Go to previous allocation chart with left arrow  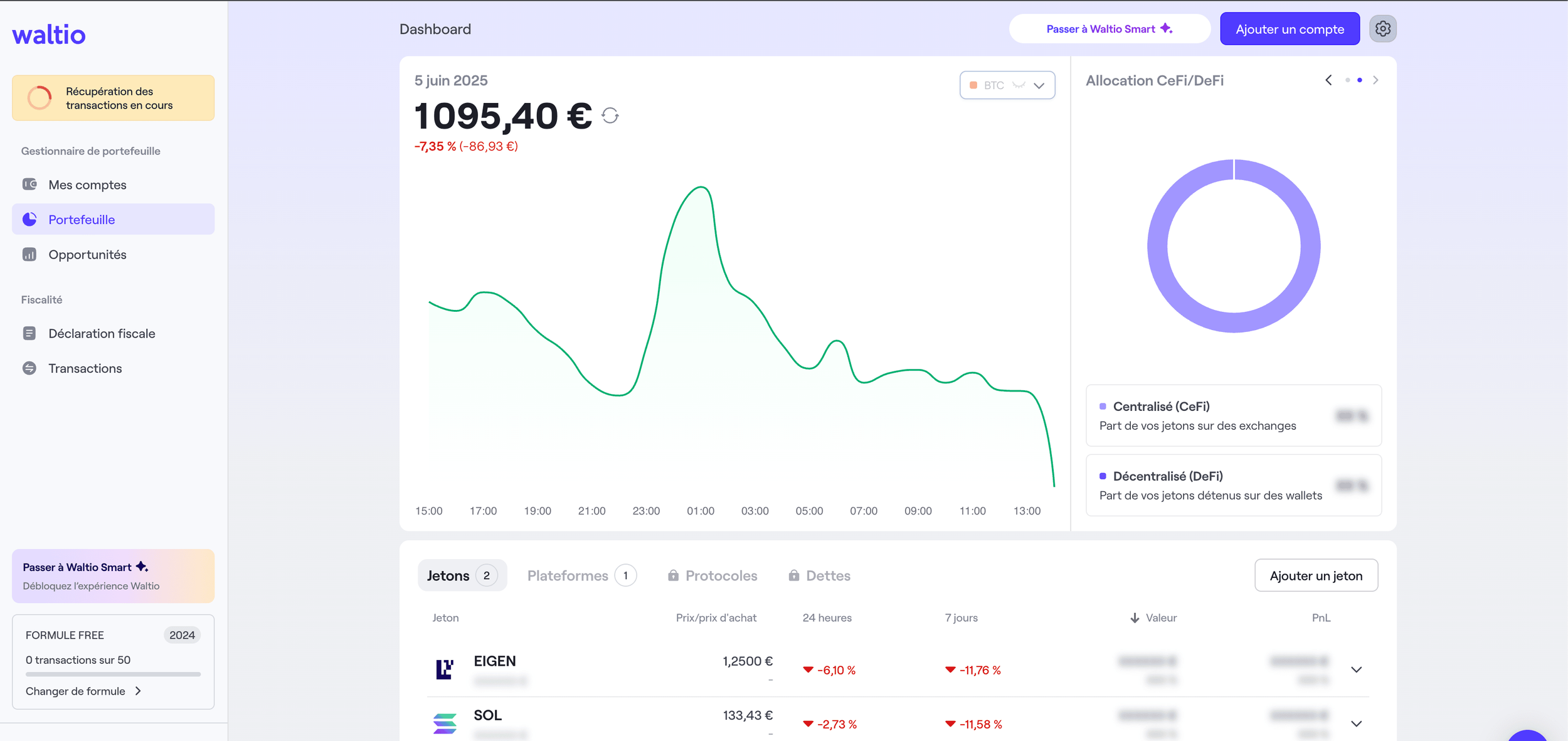coord(1328,80)
